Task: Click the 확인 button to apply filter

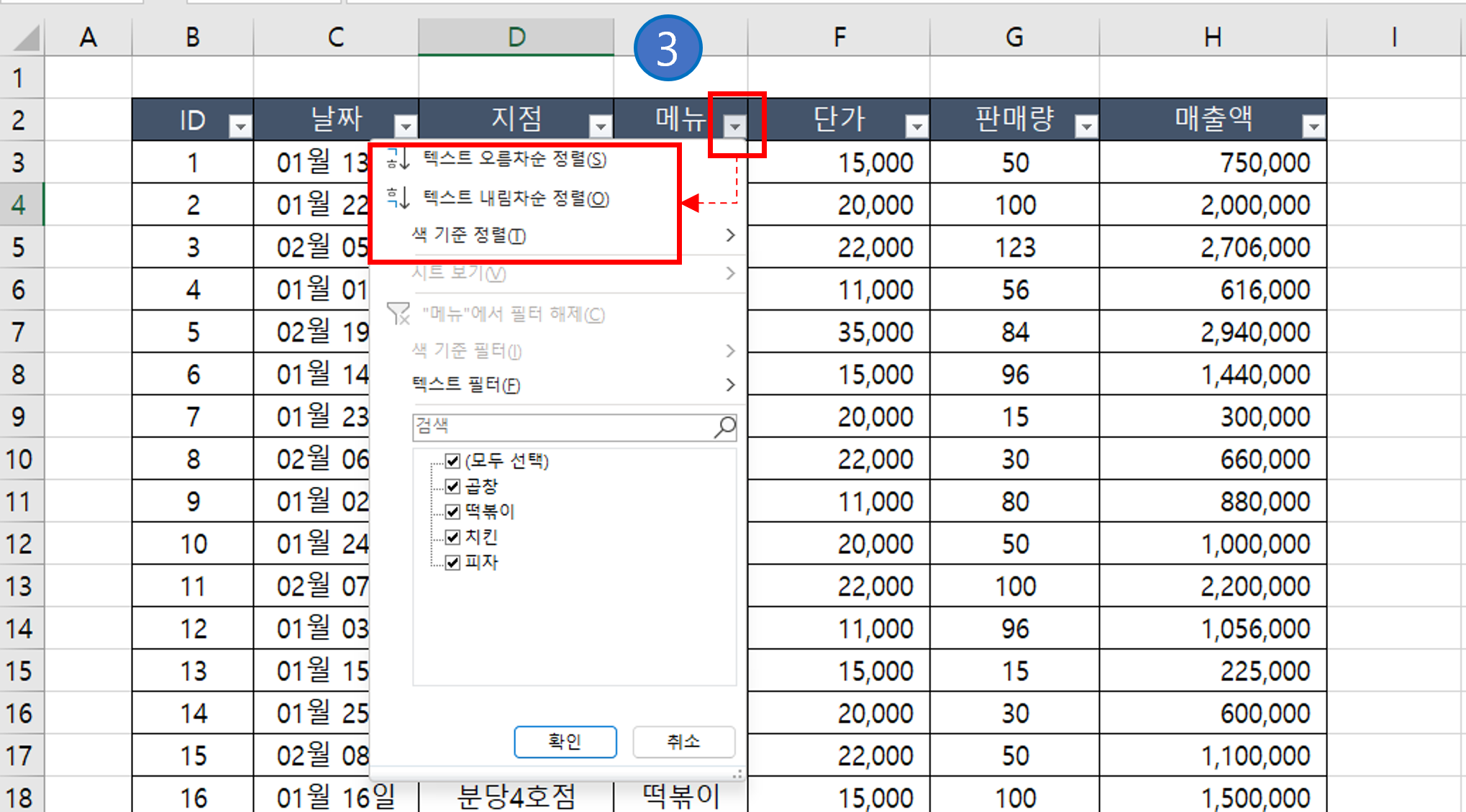Action: coord(565,742)
